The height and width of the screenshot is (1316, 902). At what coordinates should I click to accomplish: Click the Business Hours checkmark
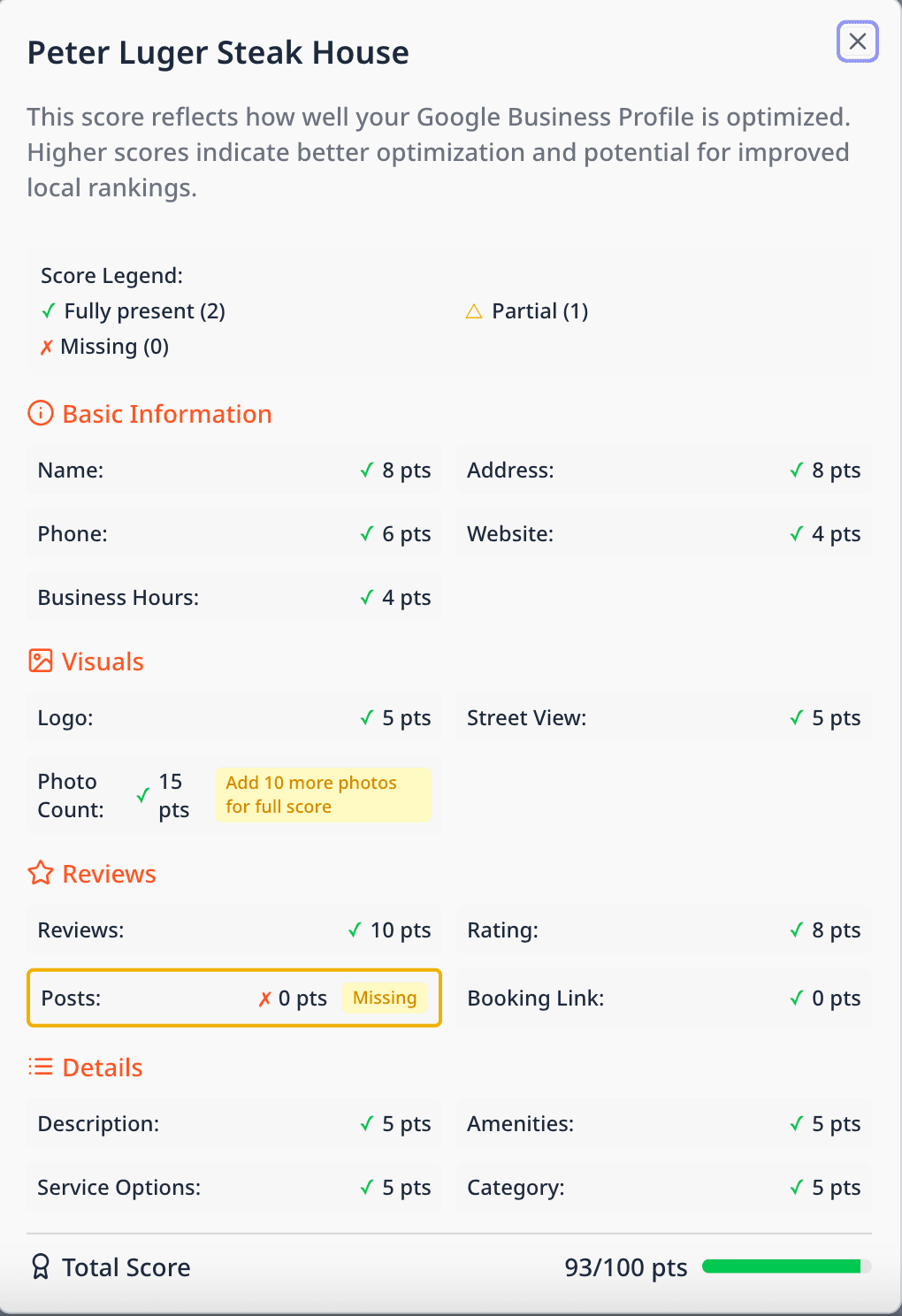pos(367,598)
